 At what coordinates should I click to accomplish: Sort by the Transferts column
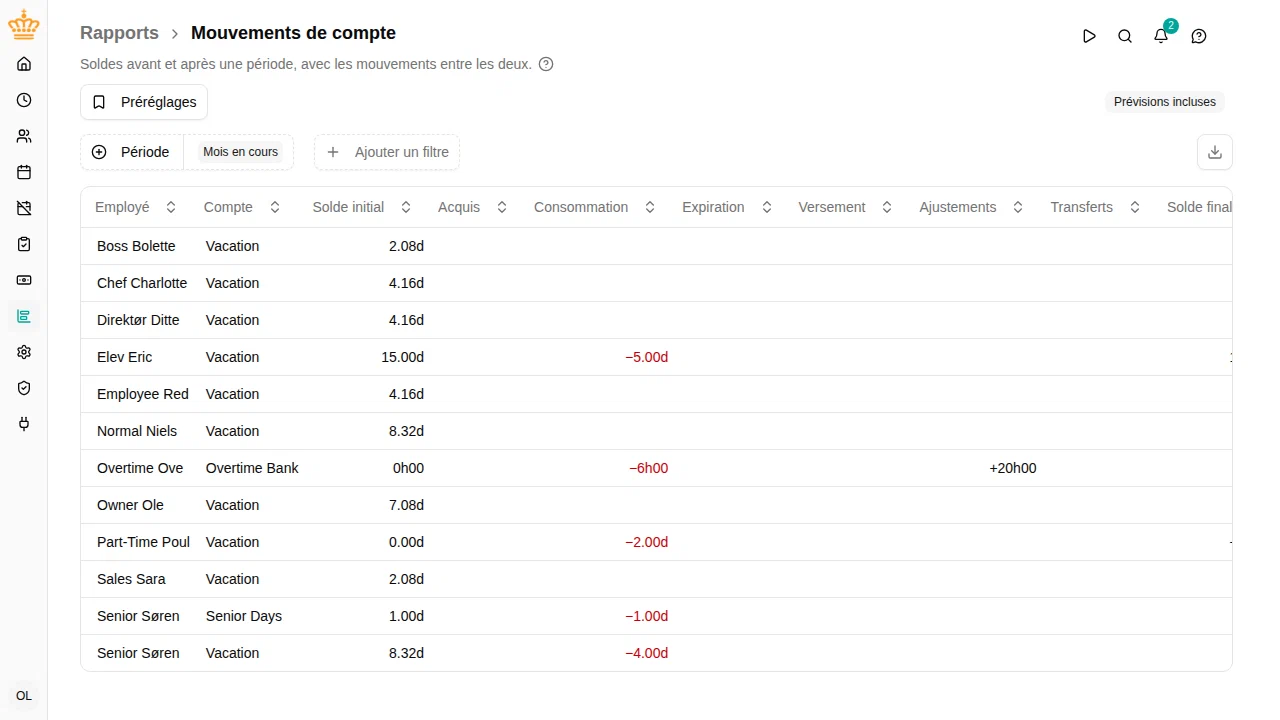coord(1095,207)
